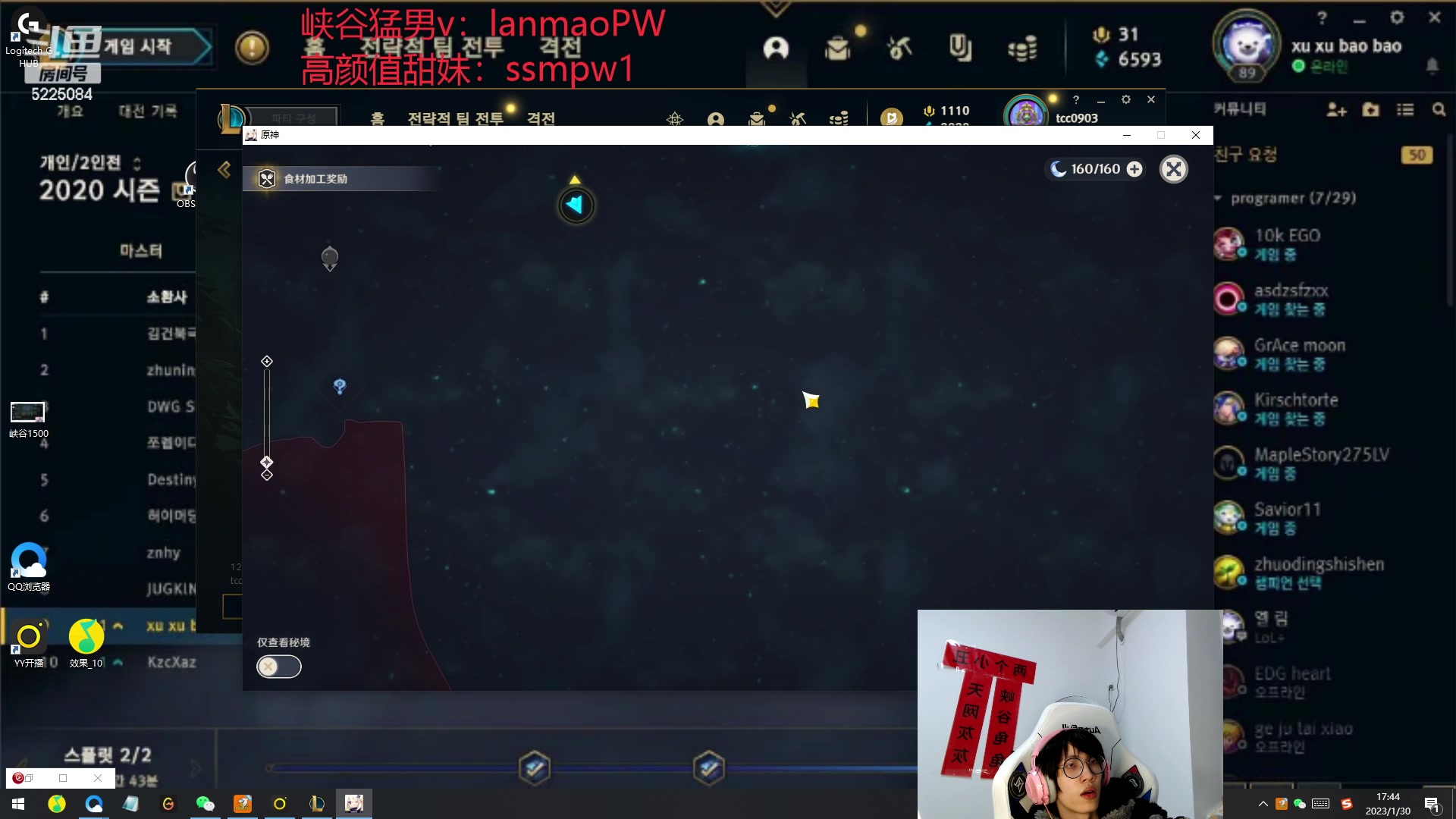The width and height of the screenshot is (1456, 819).
Task: Add Original Resin with the plus button
Action: (1134, 169)
